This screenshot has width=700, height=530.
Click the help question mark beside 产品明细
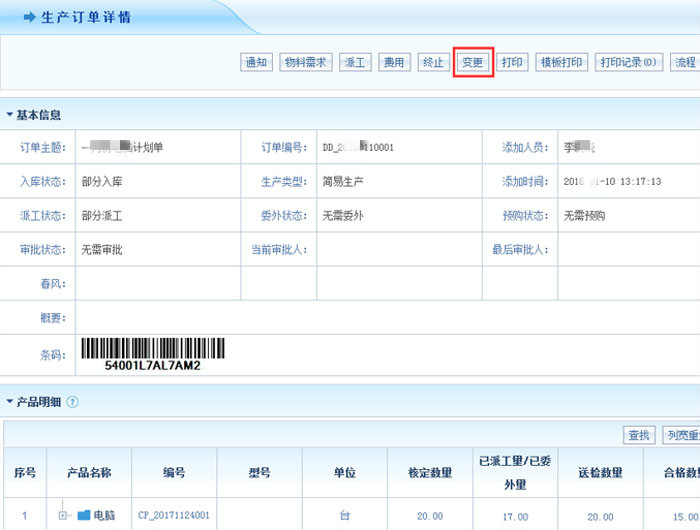click(x=72, y=402)
